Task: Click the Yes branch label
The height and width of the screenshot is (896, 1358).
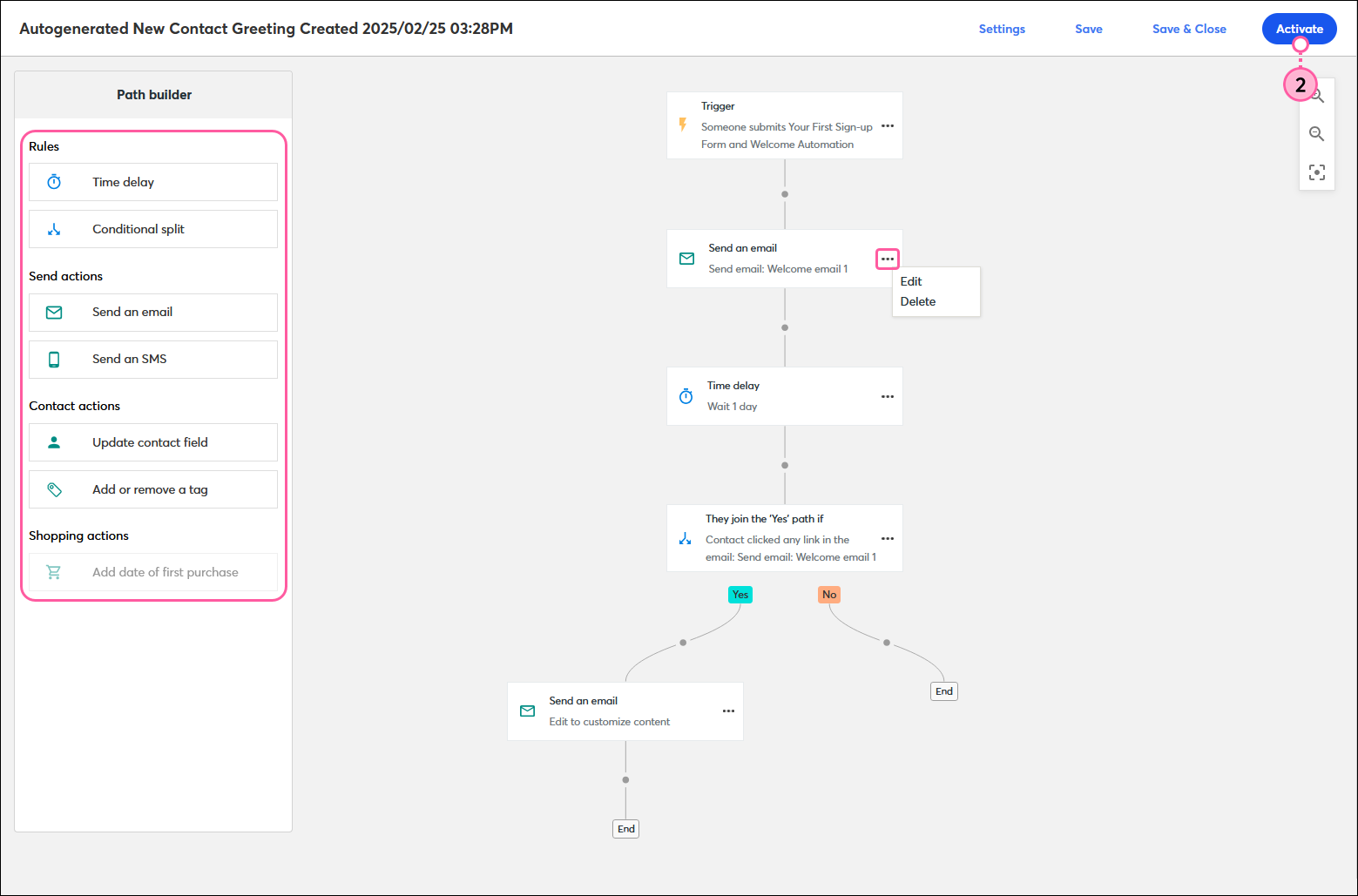Action: 740,595
